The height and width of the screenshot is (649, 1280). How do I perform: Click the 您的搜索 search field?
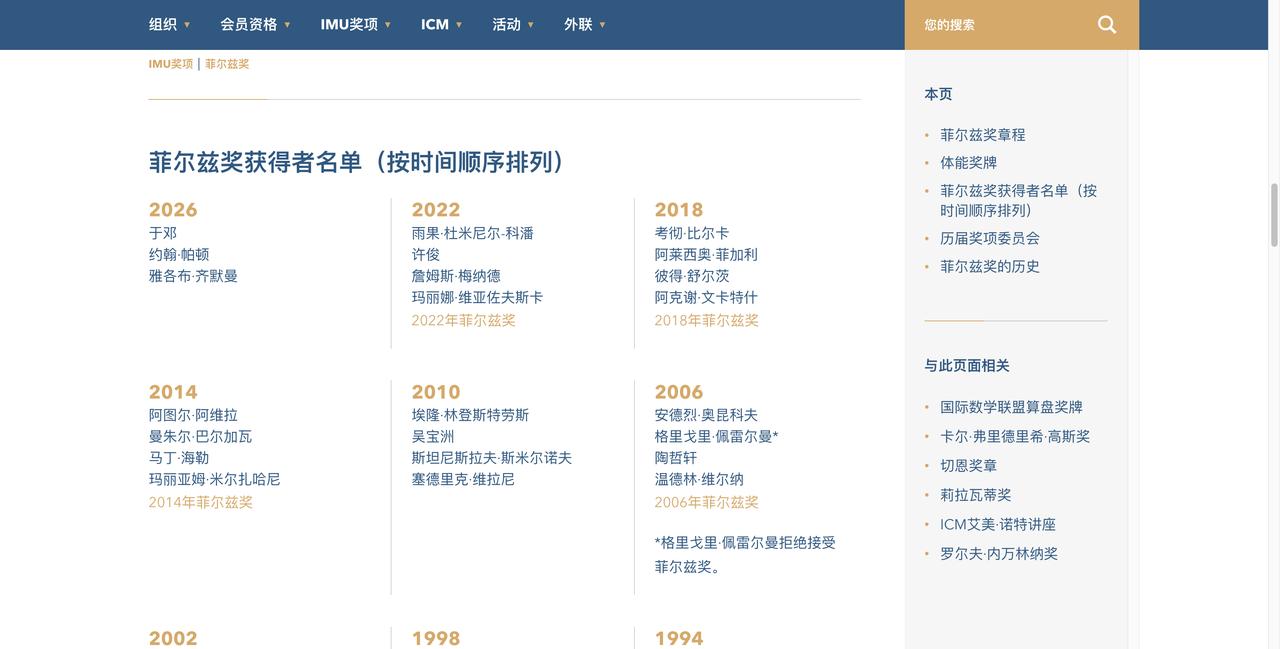[x=1000, y=25]
